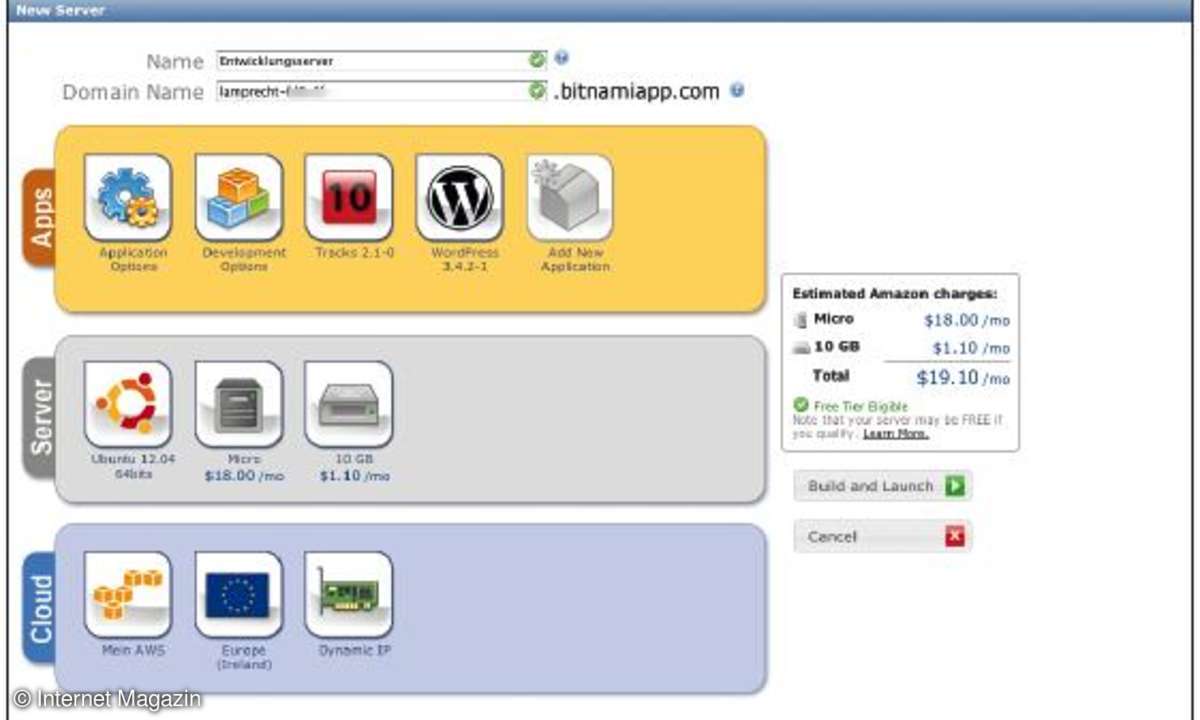
Task: Click the help icon beside the Name field
Action: click(561, 58)
